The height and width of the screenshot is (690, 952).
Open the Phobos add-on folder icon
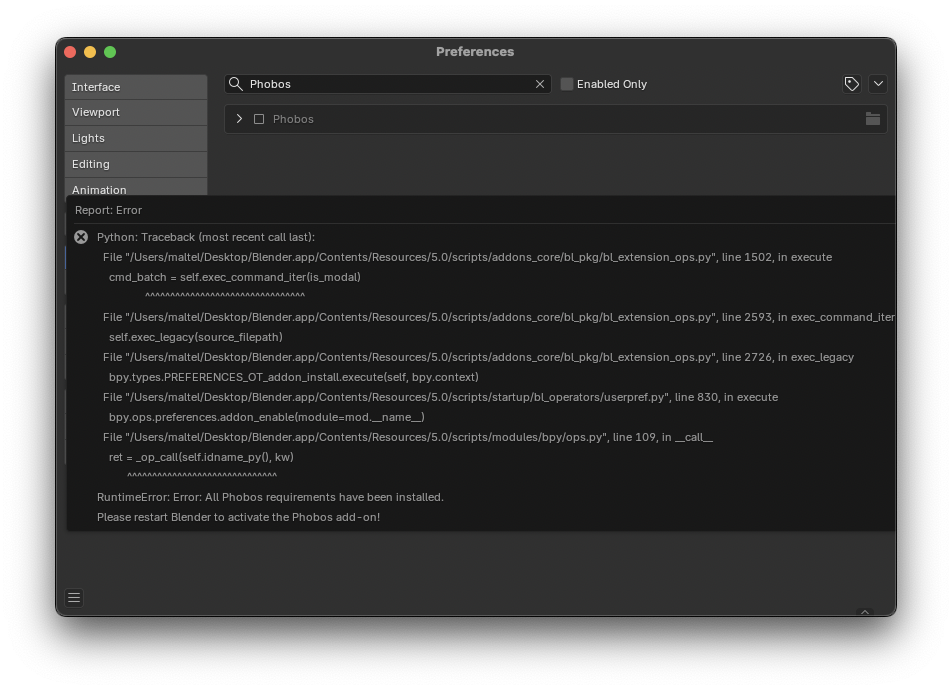click(x=872, y=119)
